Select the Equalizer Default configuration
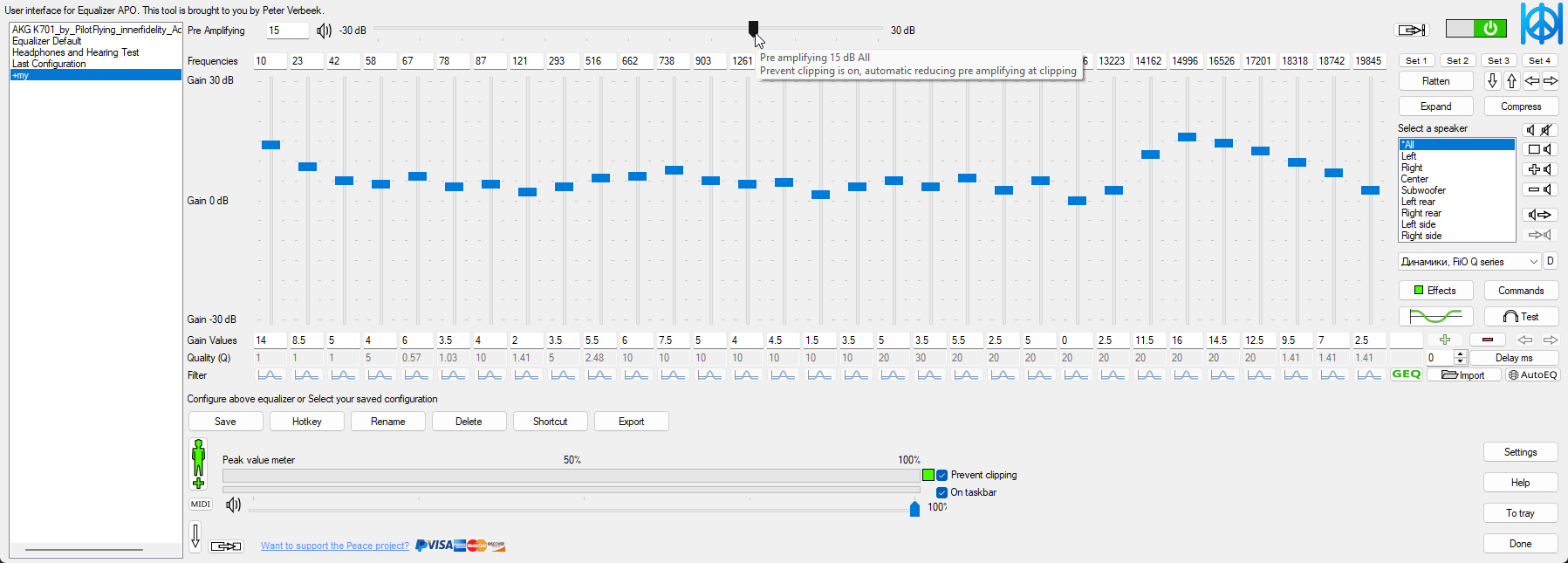 click(x=47, y=41)
